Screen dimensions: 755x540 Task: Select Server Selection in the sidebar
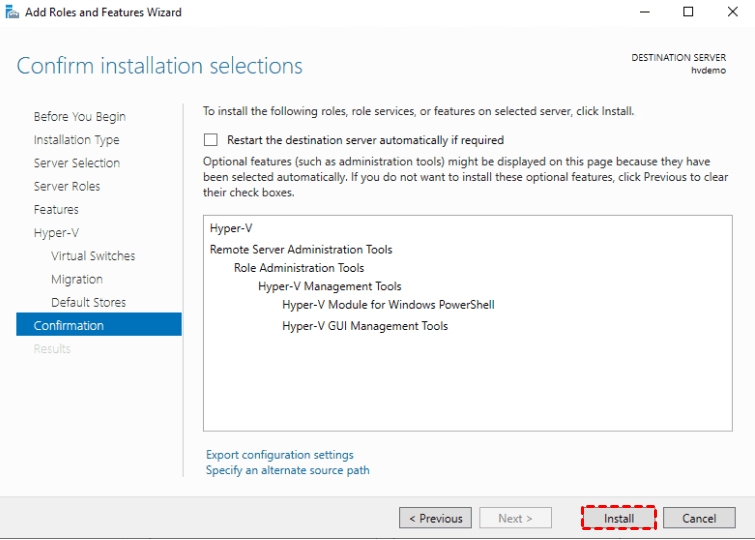[x=76, y=163]
